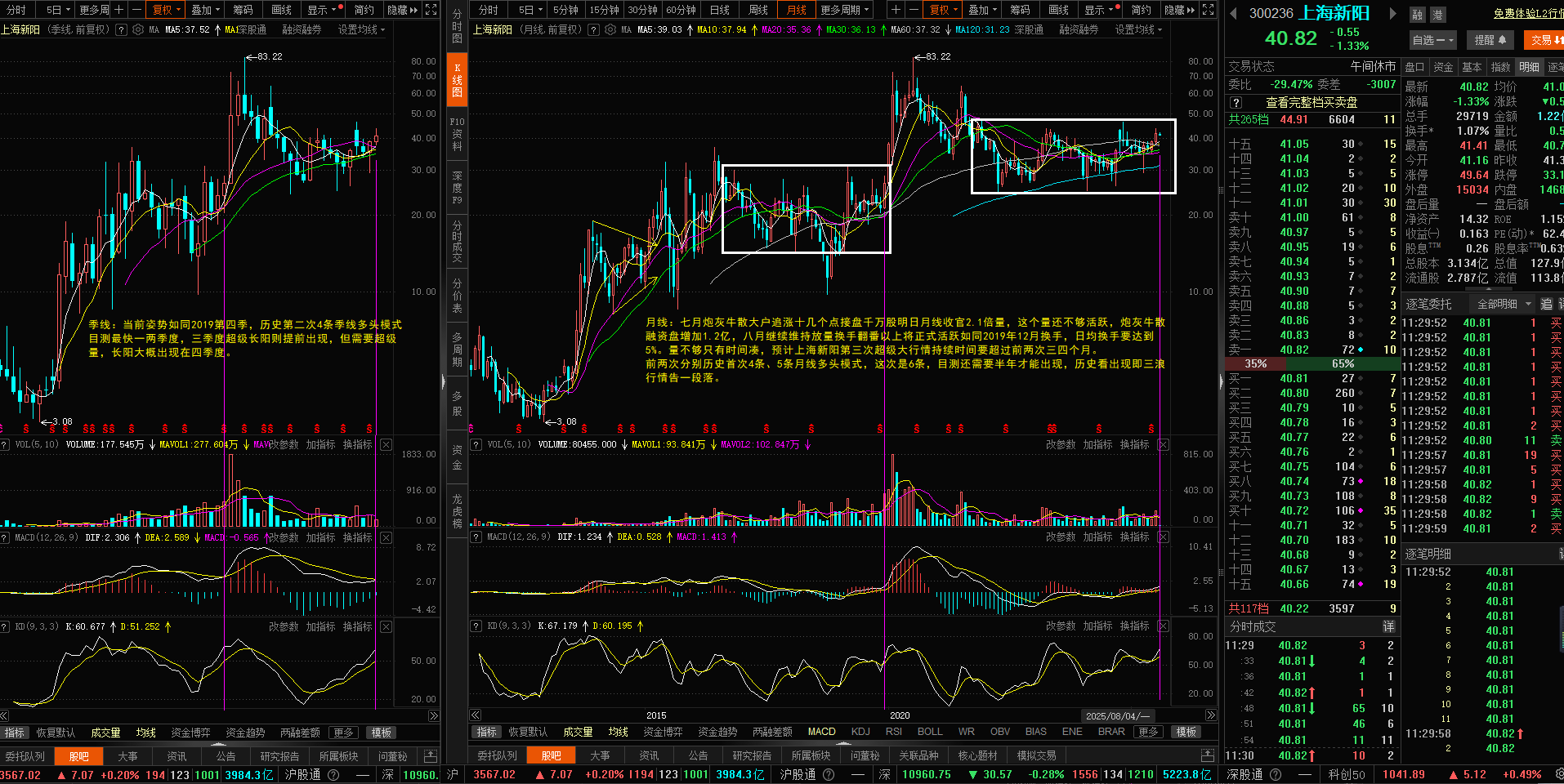Click 恢复默认 in left chart
Image resolution: width=1564 pixels, height=784 pixels.
56,733
